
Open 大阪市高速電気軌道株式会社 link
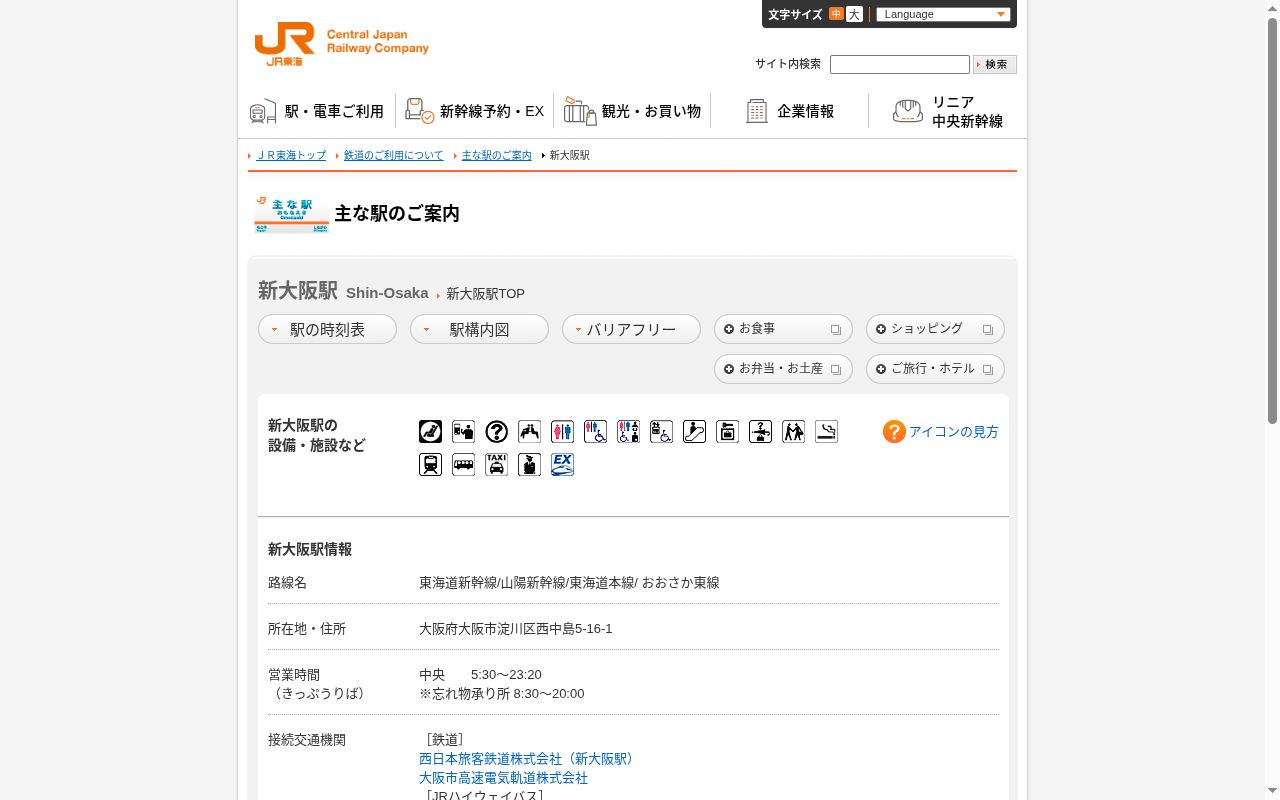click(x=503, y=778)
